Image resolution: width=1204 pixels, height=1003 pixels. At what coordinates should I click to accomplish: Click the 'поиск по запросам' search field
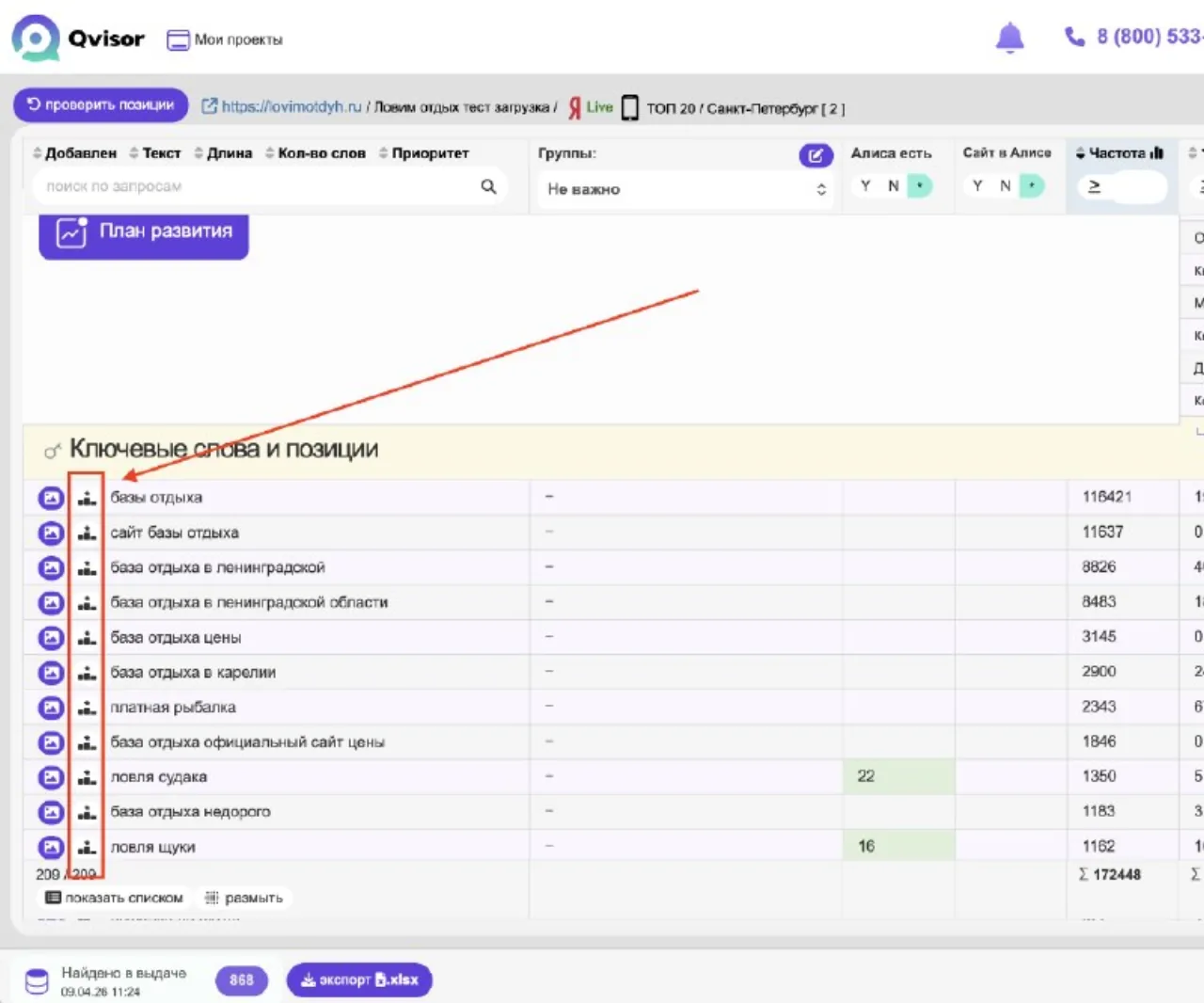[270, 186]
